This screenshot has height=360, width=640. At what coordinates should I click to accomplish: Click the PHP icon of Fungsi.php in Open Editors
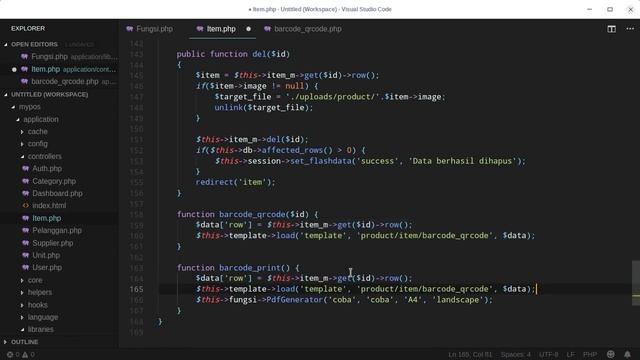click(24, 57)
